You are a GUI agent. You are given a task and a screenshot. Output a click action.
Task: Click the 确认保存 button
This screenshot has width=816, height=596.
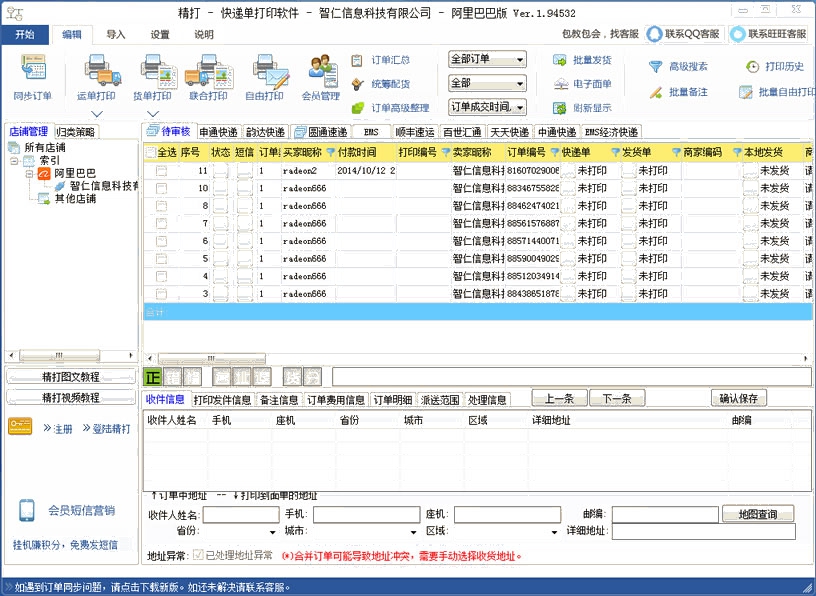coord(739,398)
